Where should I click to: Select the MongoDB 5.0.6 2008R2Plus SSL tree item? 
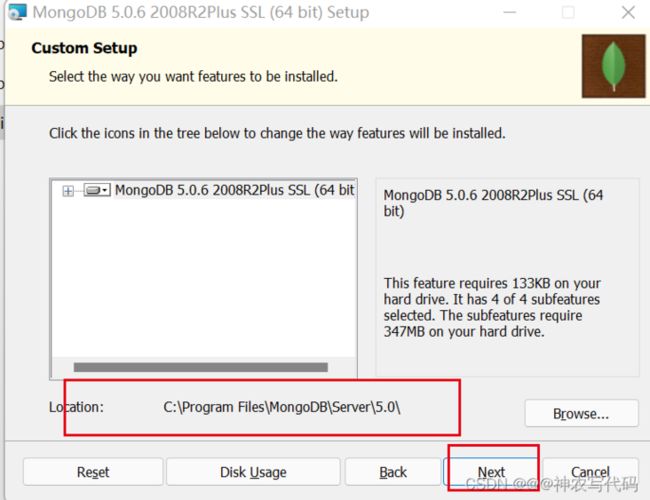[x=235, y=190]
